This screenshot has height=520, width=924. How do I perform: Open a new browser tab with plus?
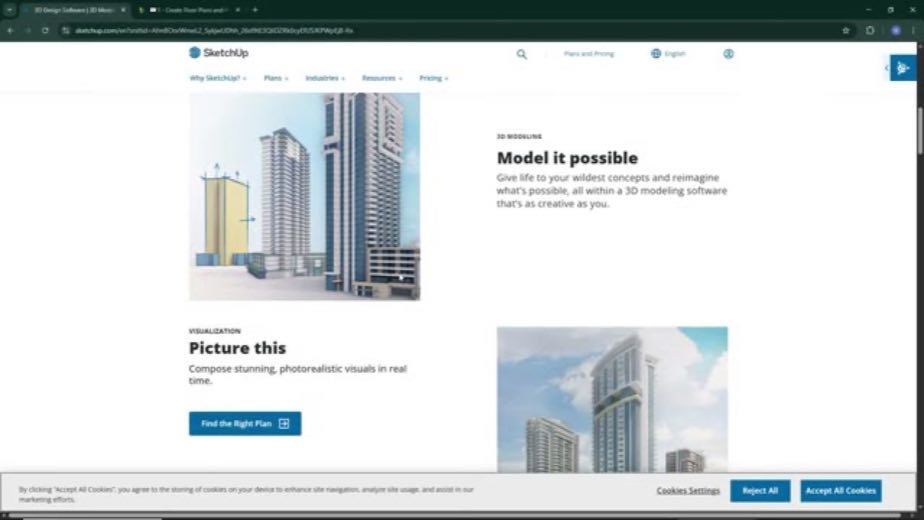(x=255, y=10)
